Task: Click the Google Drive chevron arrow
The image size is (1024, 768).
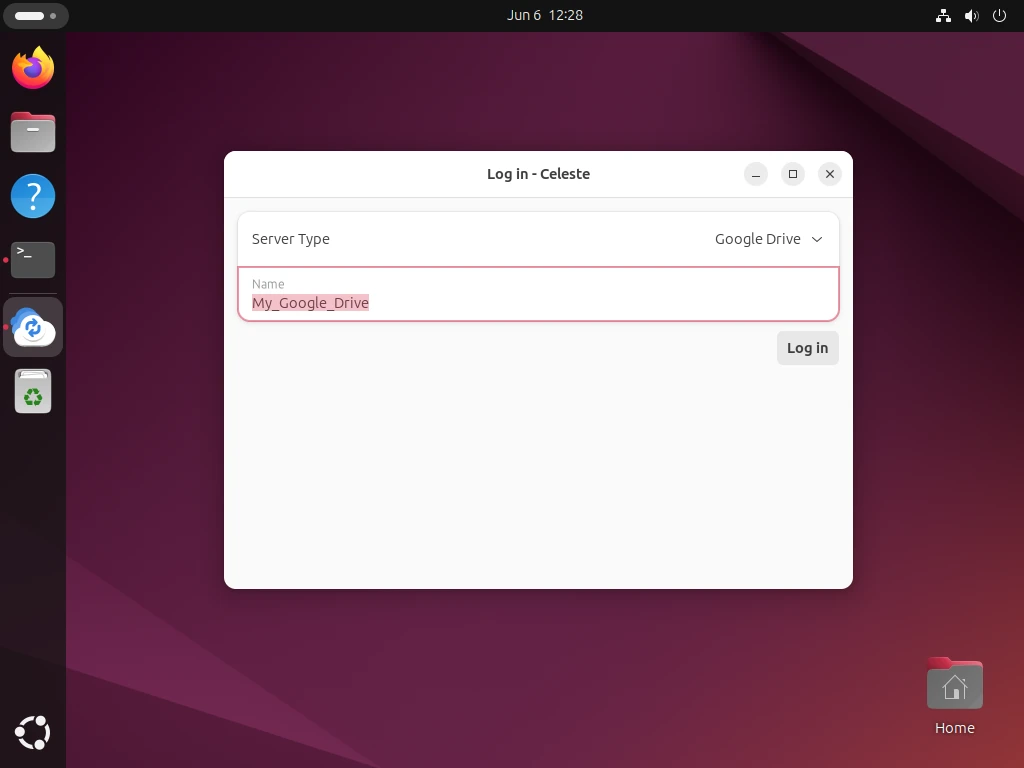Action: click(816, 239)
